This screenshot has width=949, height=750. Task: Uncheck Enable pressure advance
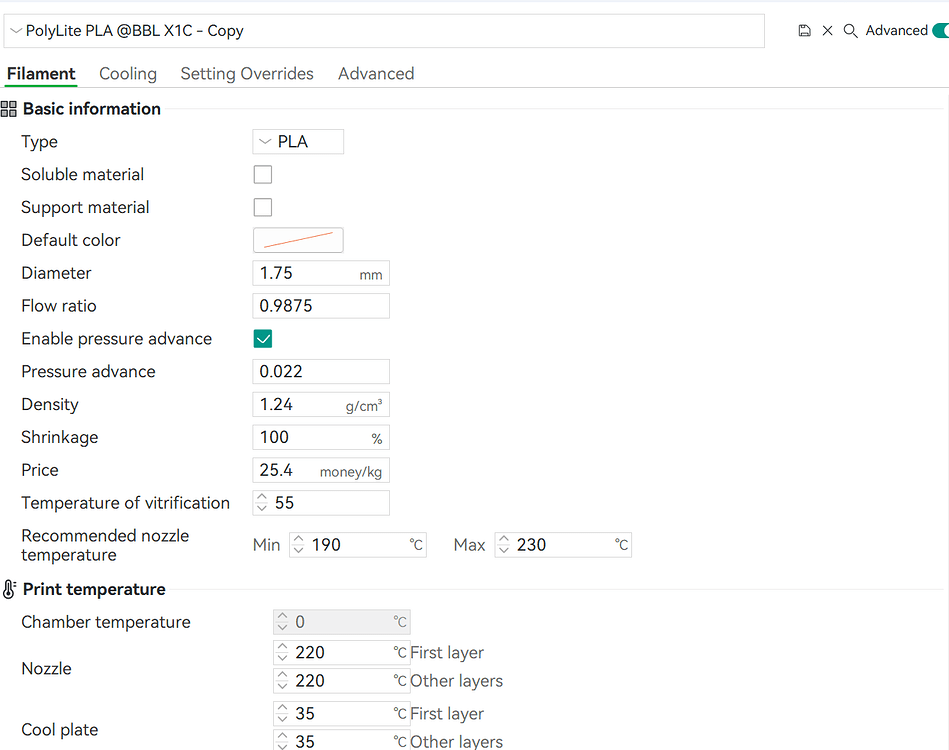point(263,338)
